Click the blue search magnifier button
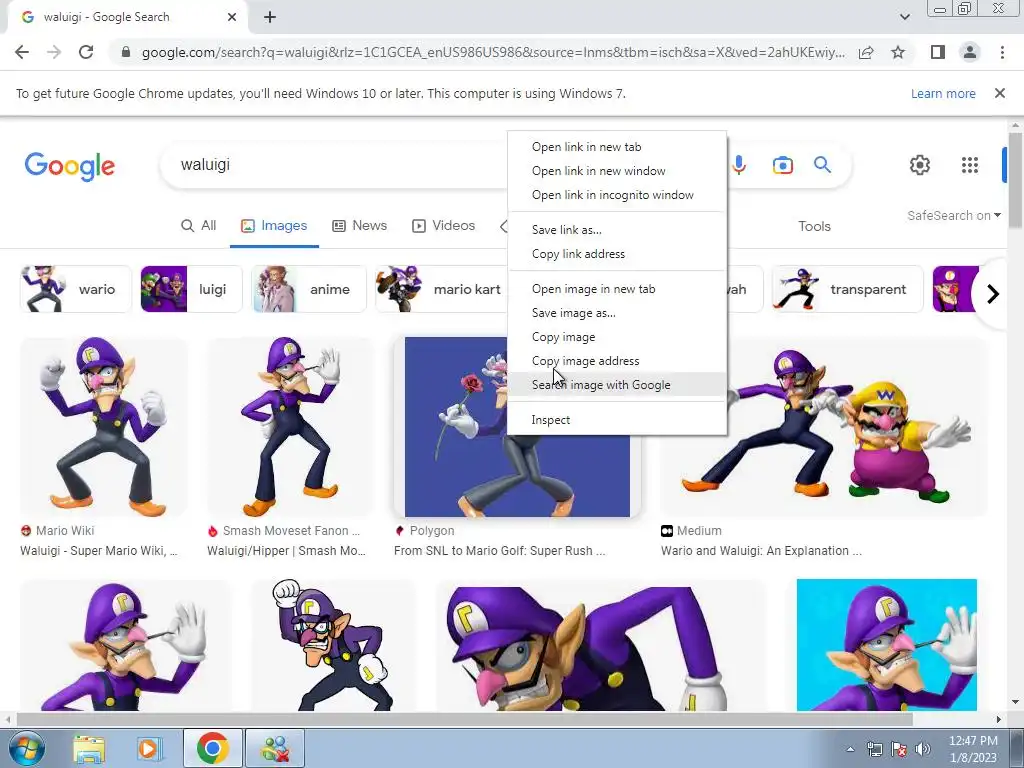The image size is (1024, 768). point(822,165)
